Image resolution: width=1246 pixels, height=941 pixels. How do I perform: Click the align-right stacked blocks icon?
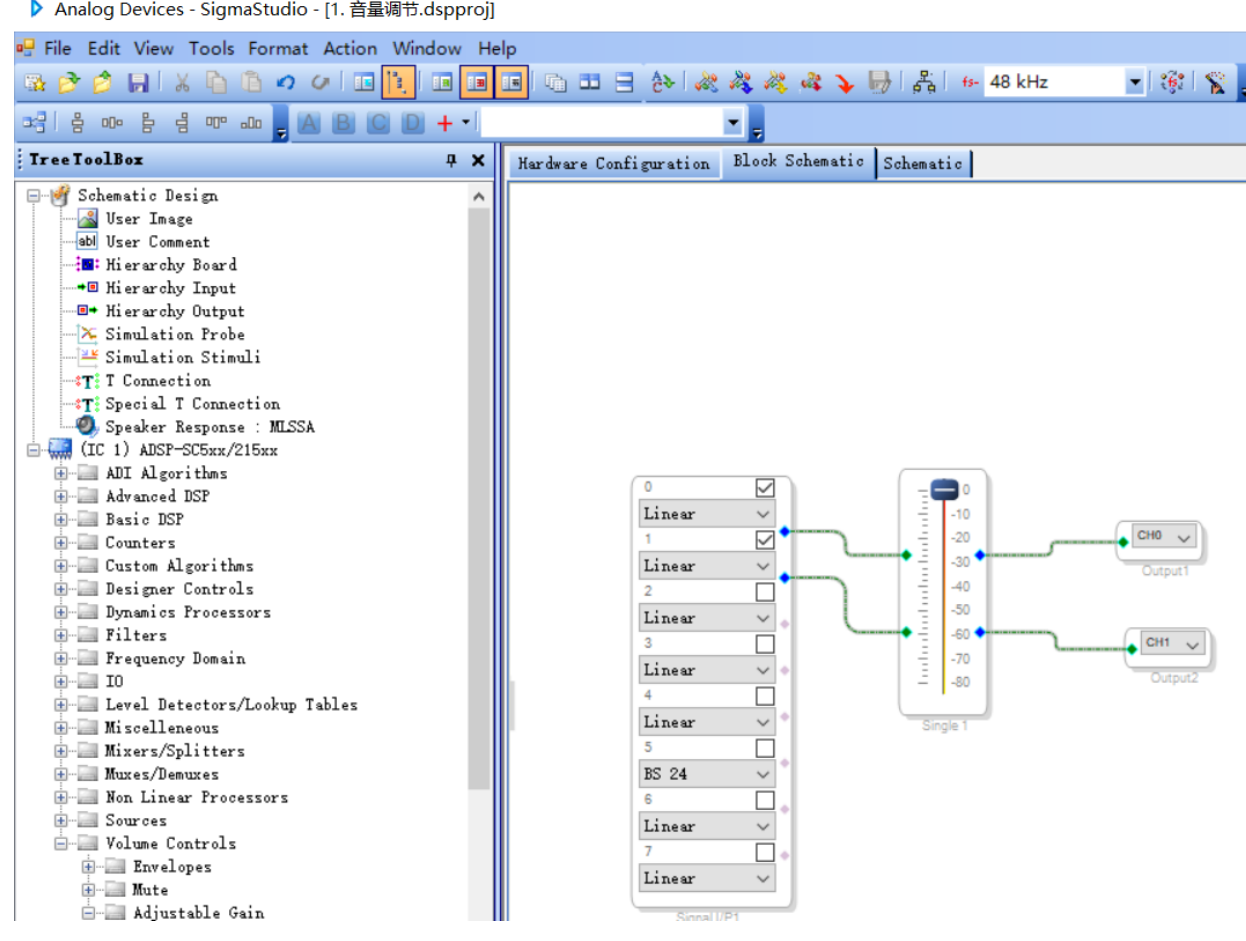182,123
